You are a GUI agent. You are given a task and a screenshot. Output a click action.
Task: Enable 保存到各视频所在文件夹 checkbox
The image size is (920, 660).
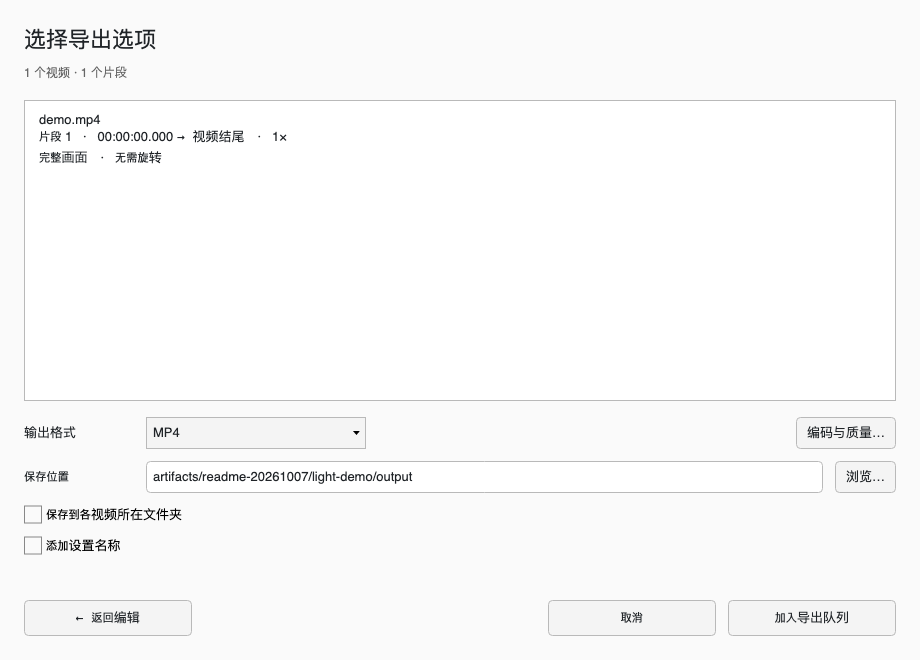coord(33,515)
